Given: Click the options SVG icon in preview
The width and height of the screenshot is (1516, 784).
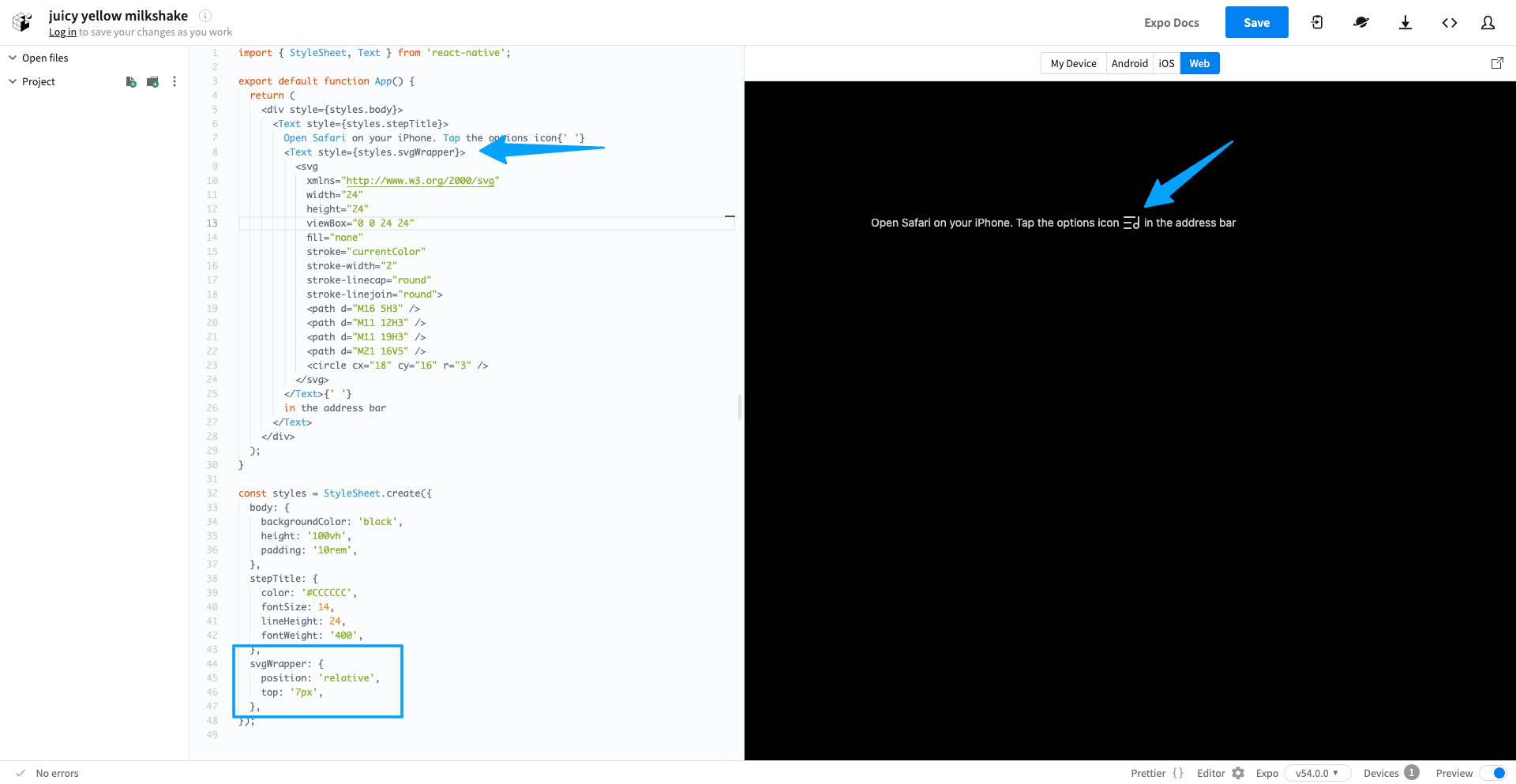Looking at the screenshot, I should point(1131,223).
